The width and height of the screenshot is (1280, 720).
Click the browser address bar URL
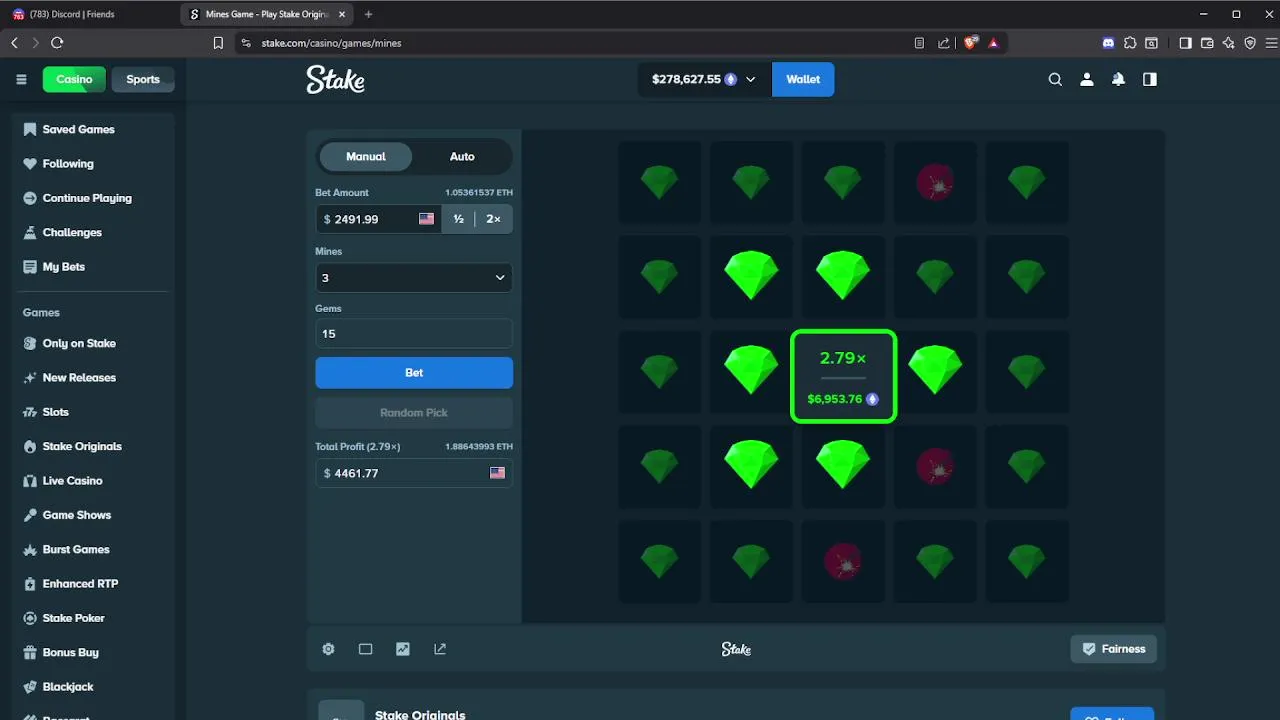tap(331, 43)
